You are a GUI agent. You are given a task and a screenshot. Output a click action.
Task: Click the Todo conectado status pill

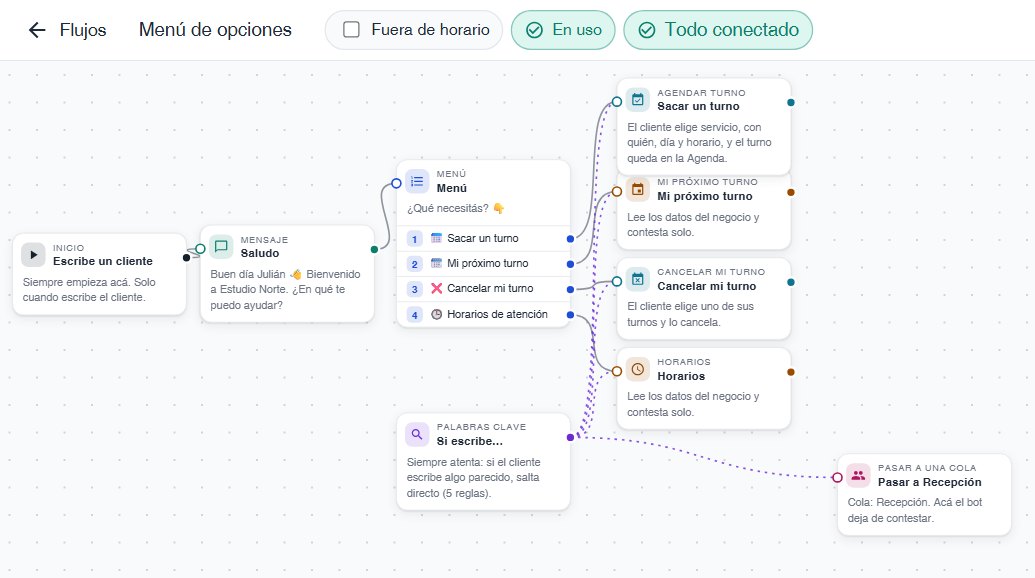(718, 30)
